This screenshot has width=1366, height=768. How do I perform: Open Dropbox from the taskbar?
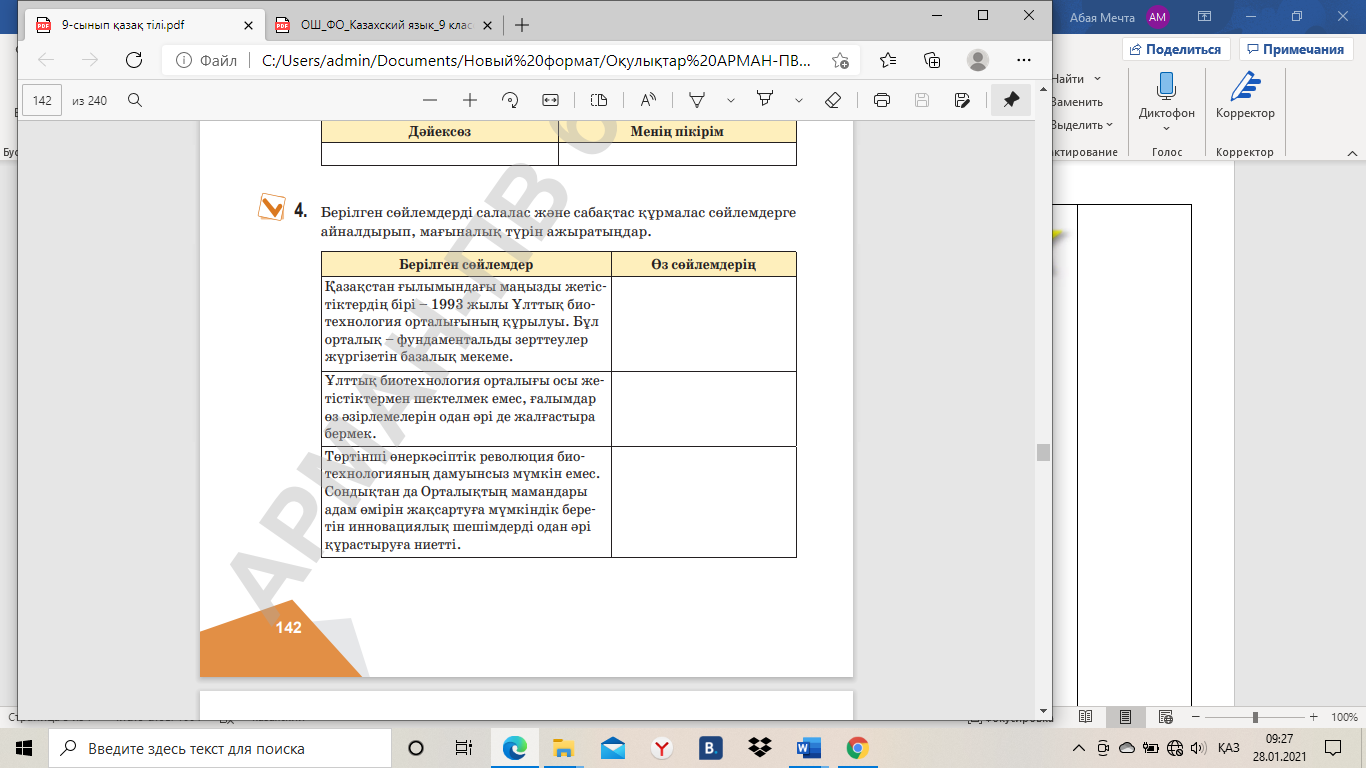click(x=759, y=748)
